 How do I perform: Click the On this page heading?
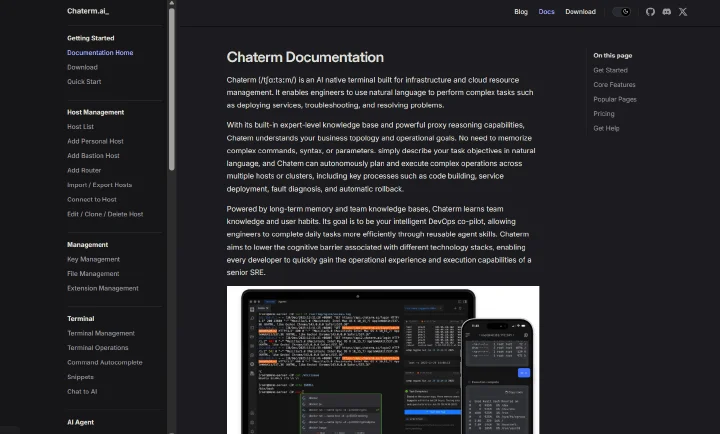tap(613, 56)
